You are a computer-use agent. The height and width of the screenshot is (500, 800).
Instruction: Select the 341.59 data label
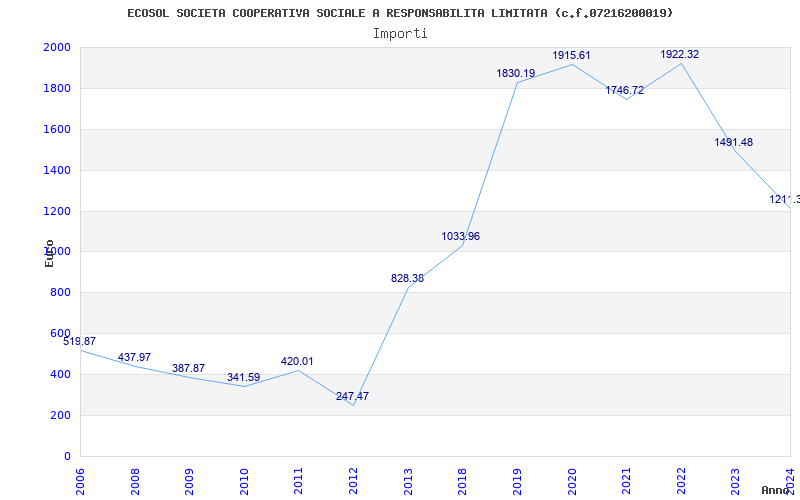tap(243, 378)
